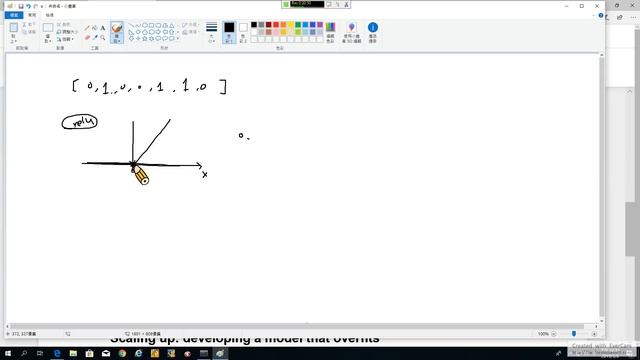Pick the red color swatch
640x360 pixels.
click(x=276, y=25)
